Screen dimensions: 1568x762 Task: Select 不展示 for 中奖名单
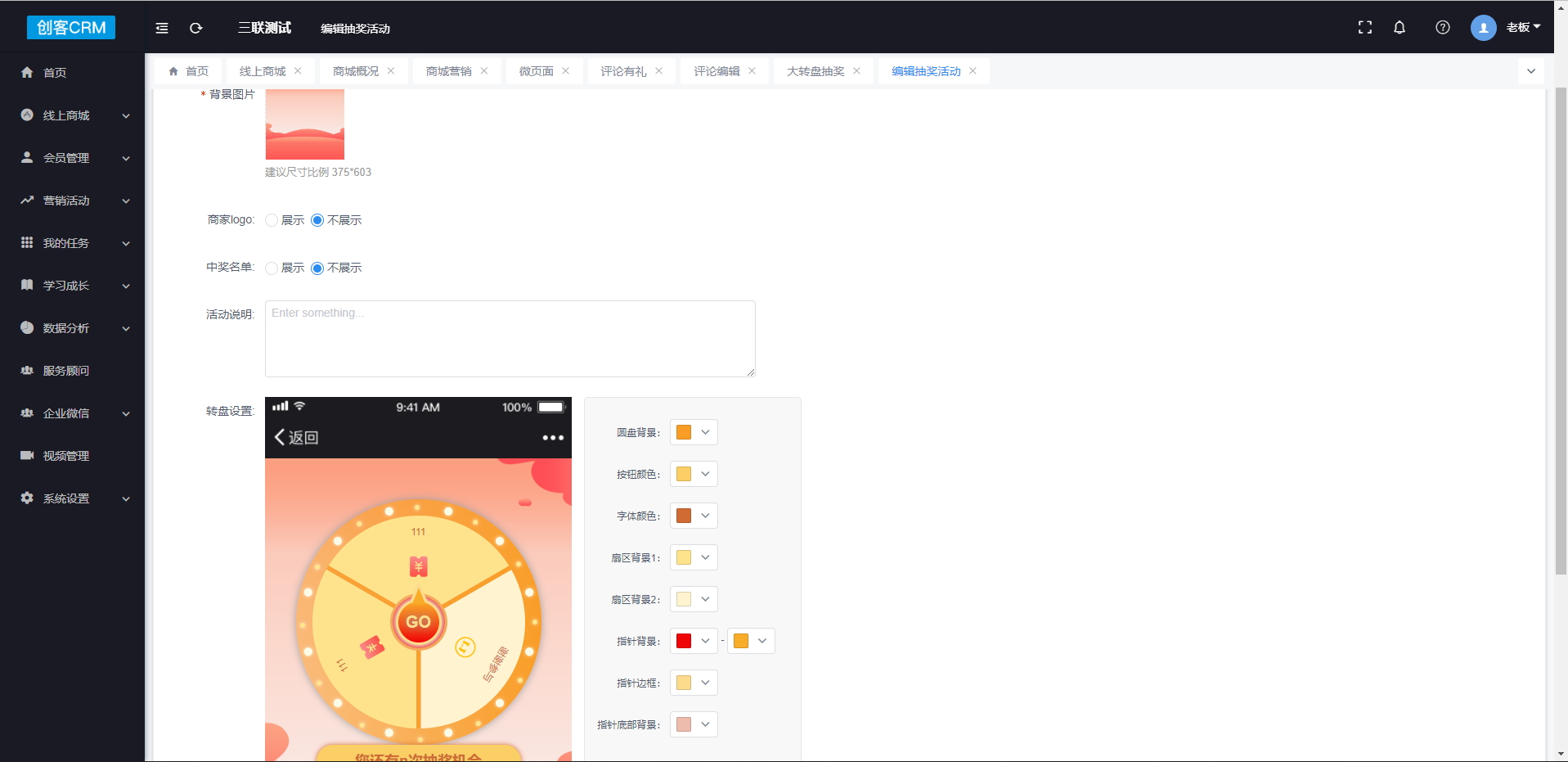pyautogui.click(x=317, y=268)
